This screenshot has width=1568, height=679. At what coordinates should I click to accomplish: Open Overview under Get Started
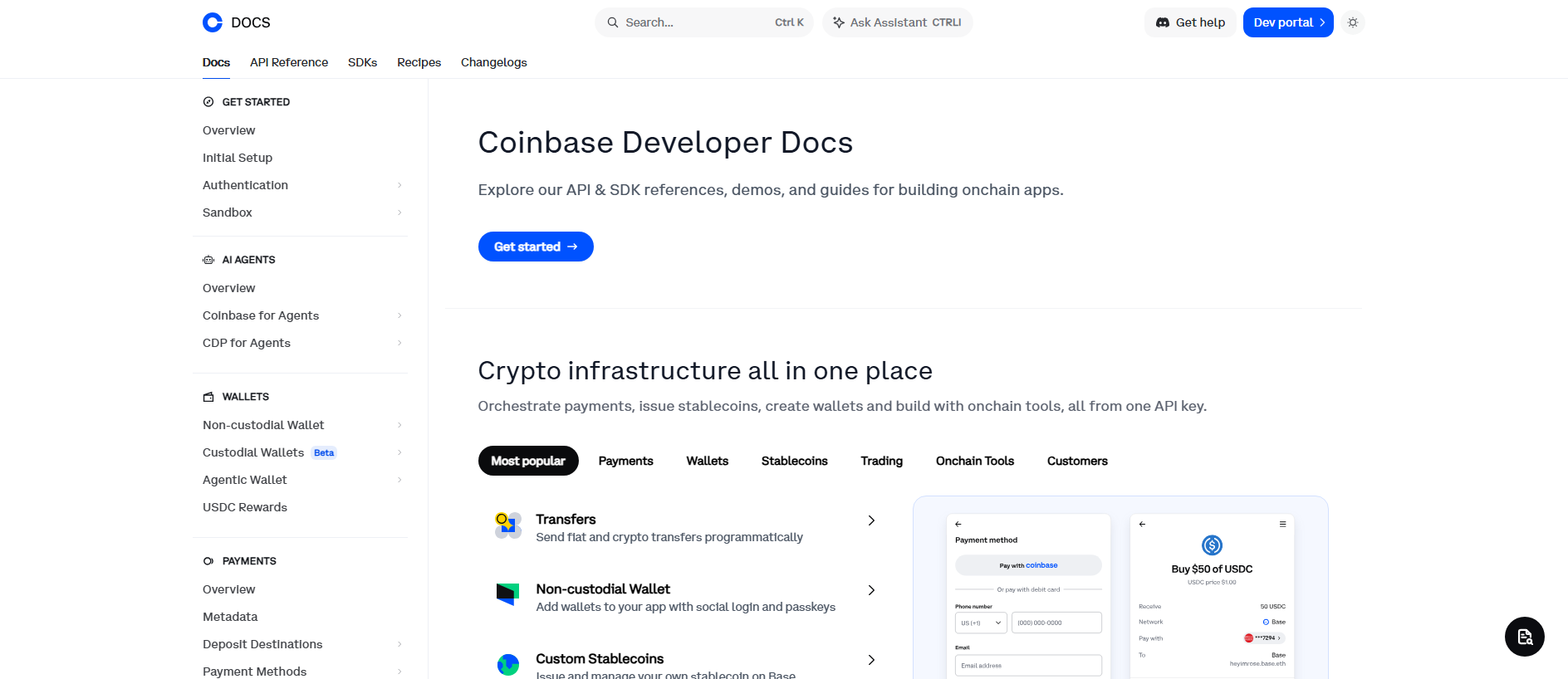[x=228, y=130]
